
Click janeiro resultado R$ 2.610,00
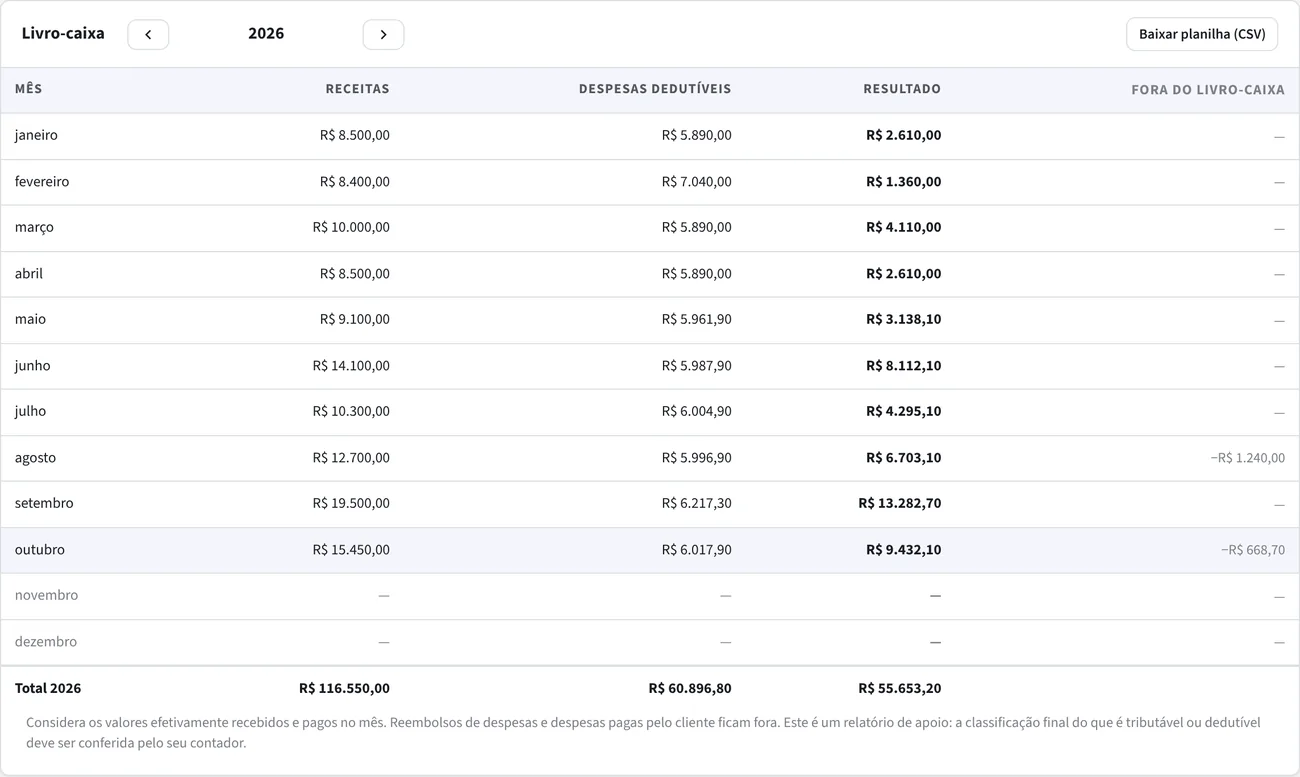904,135
